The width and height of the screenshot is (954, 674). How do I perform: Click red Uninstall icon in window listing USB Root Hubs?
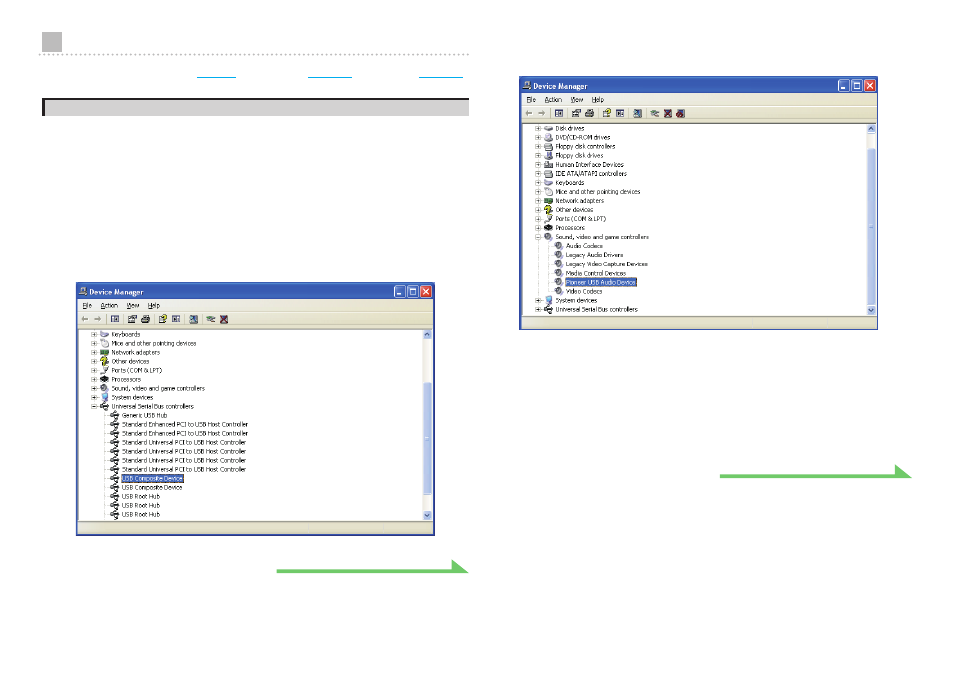tap(224, 319)
